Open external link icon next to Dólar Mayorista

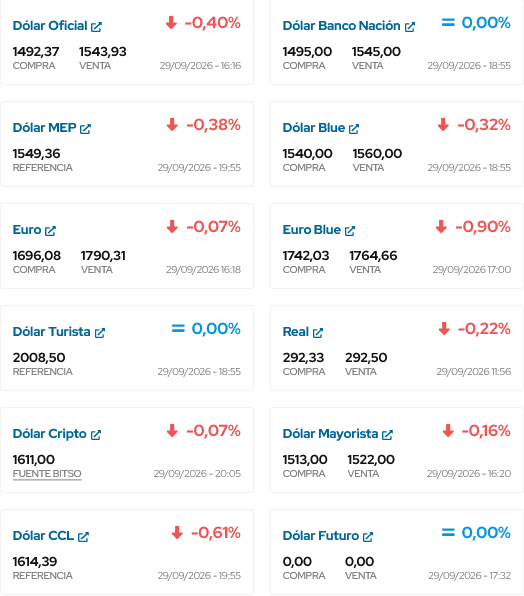(387, 434)
